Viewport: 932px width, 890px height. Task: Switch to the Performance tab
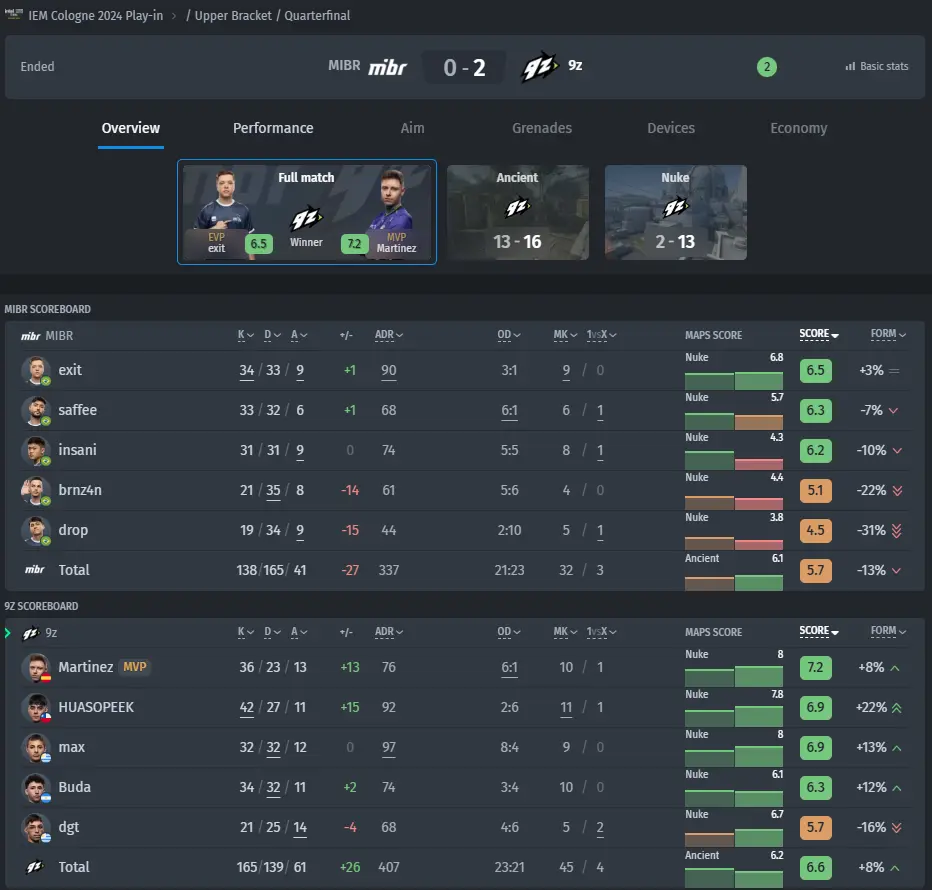point(273,128)
